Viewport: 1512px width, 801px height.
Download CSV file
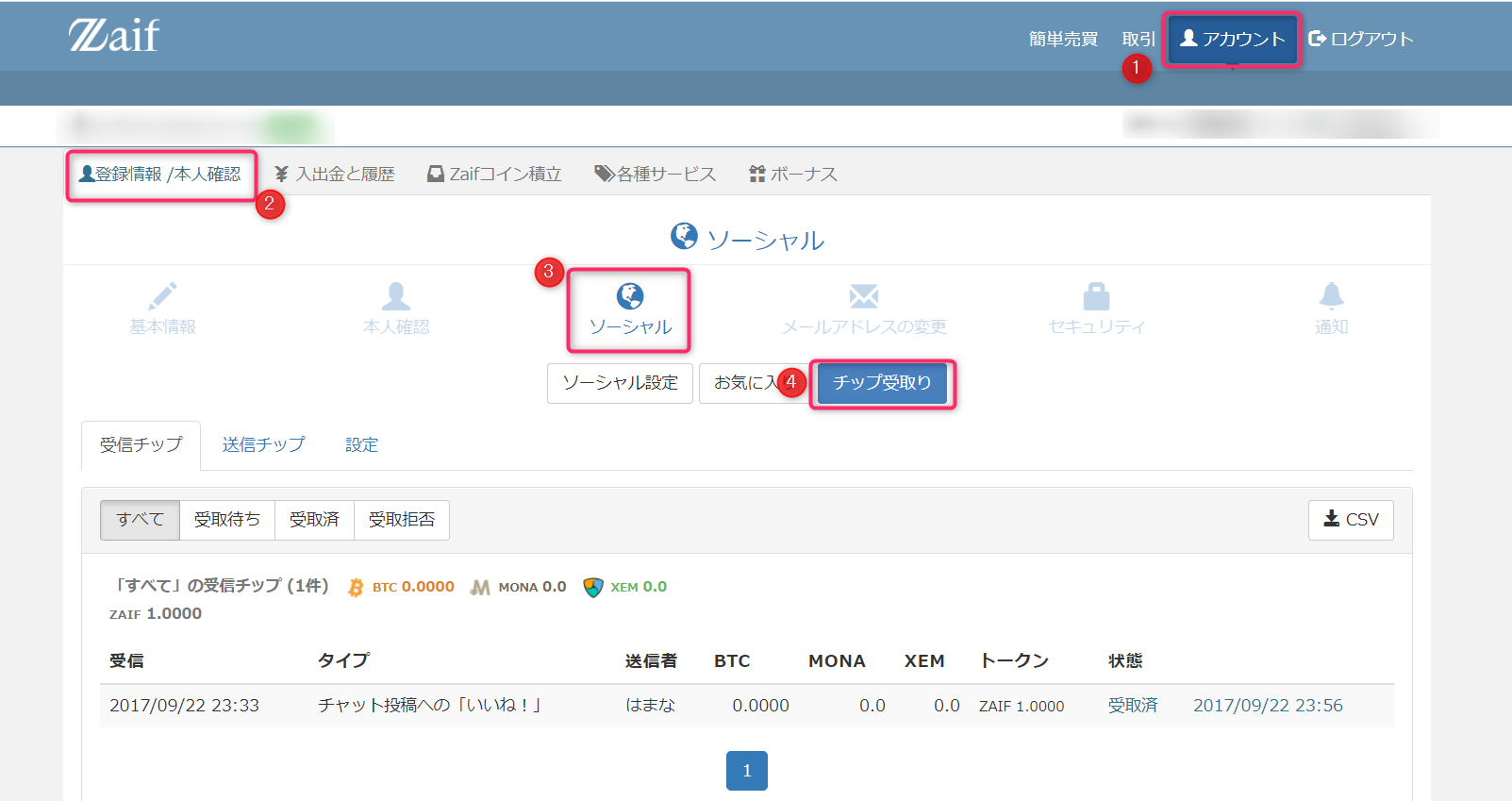click(x=1351, y=520)
